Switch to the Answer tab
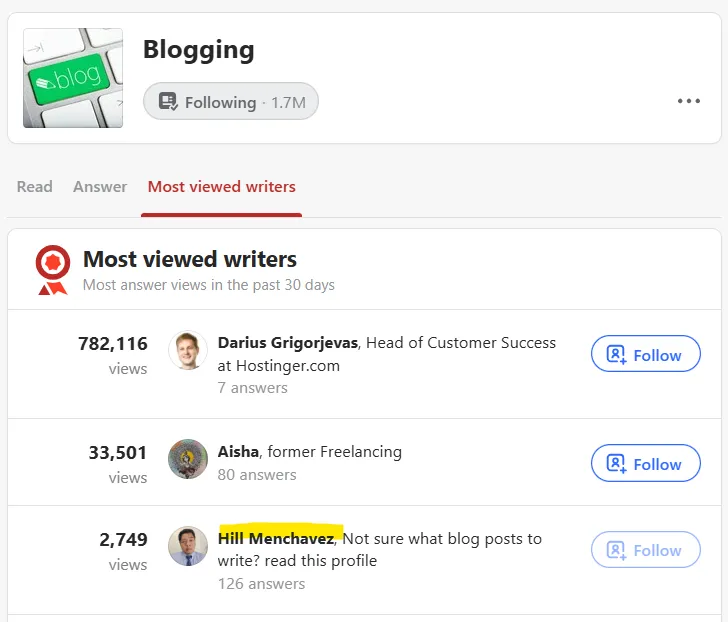This screenshot has width=728, height=622. 100,187
